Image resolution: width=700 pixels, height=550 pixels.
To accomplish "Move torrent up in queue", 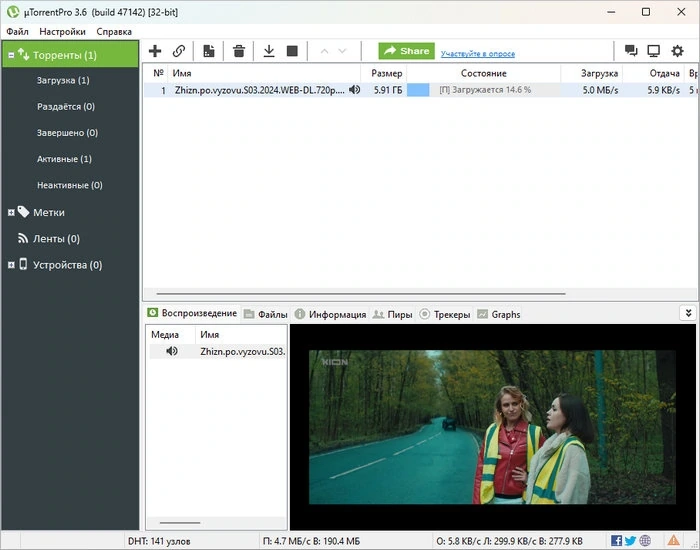I will click(x=325, y=51).
